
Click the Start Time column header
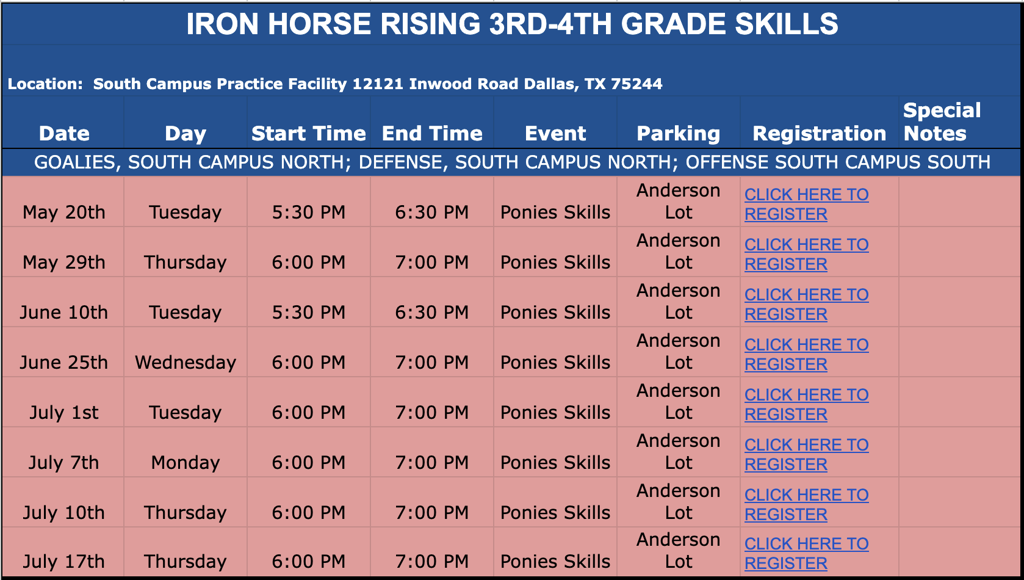(308, 133)
